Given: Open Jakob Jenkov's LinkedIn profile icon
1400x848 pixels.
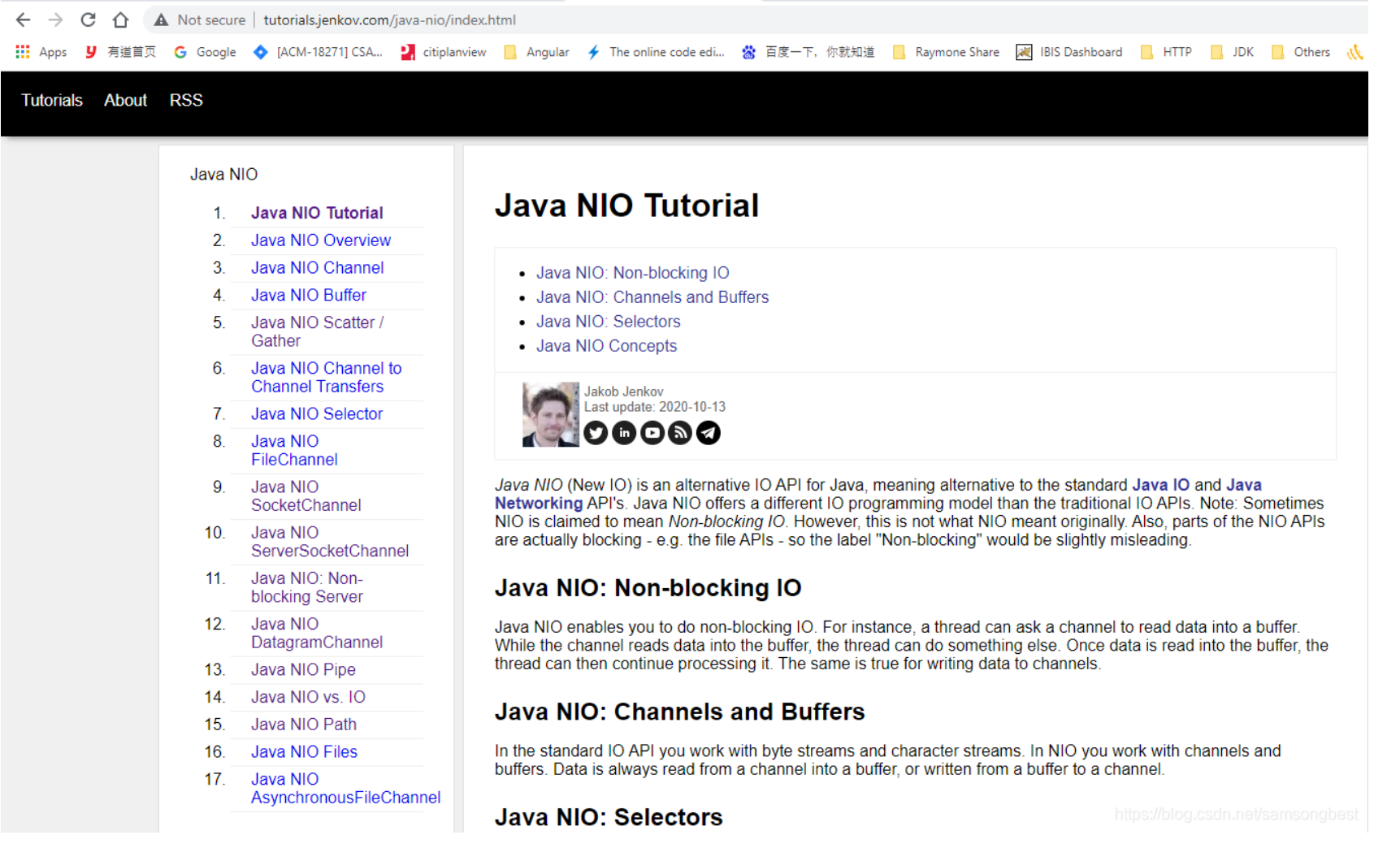Looking at the screenshot, I should pos(624,433).
